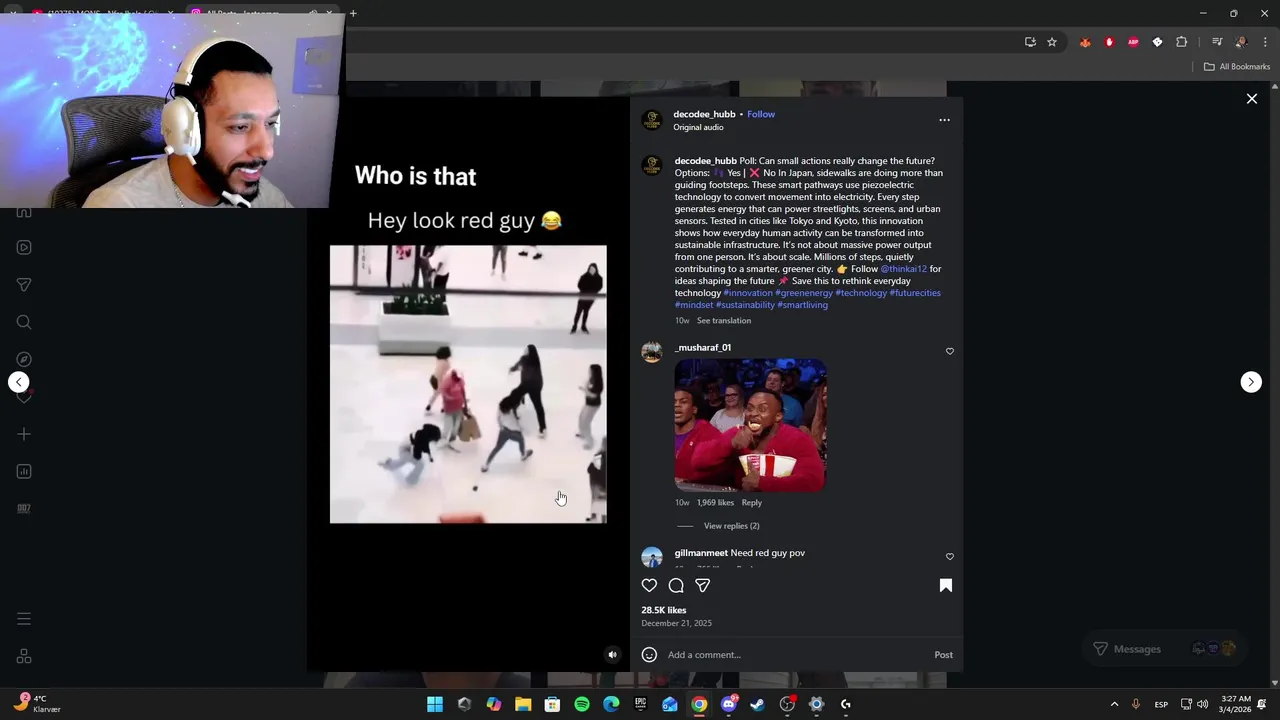Toggle the save bookmark for this post

pos(946,586)
